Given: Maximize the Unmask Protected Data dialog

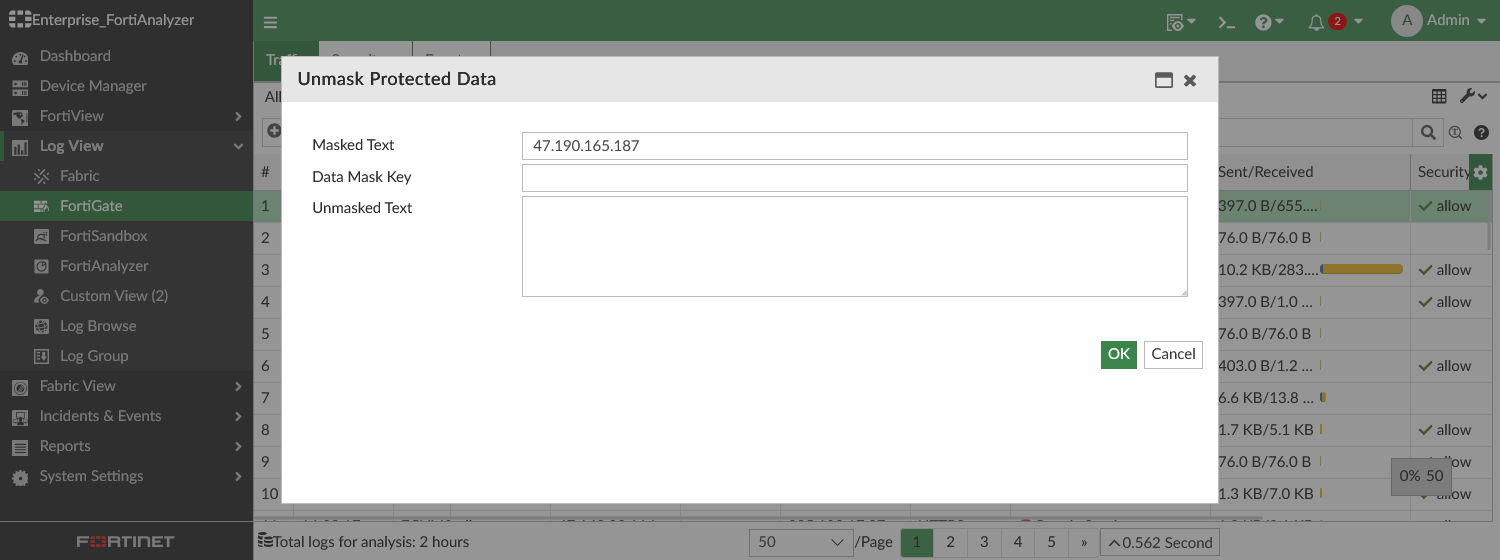Looking at the screenshot, I should 1164,80.
